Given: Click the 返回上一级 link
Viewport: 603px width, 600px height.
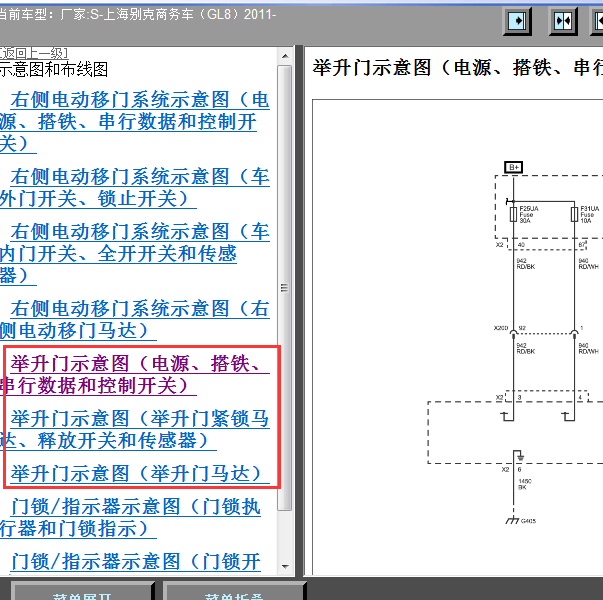Looking at the screenshot, I should (x=33, y=53).
